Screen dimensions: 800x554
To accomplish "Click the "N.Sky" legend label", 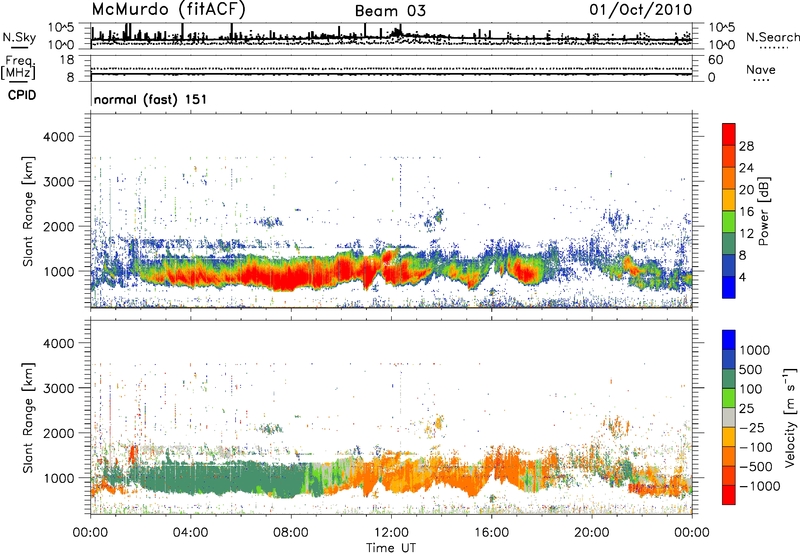I will coord(19,37).
